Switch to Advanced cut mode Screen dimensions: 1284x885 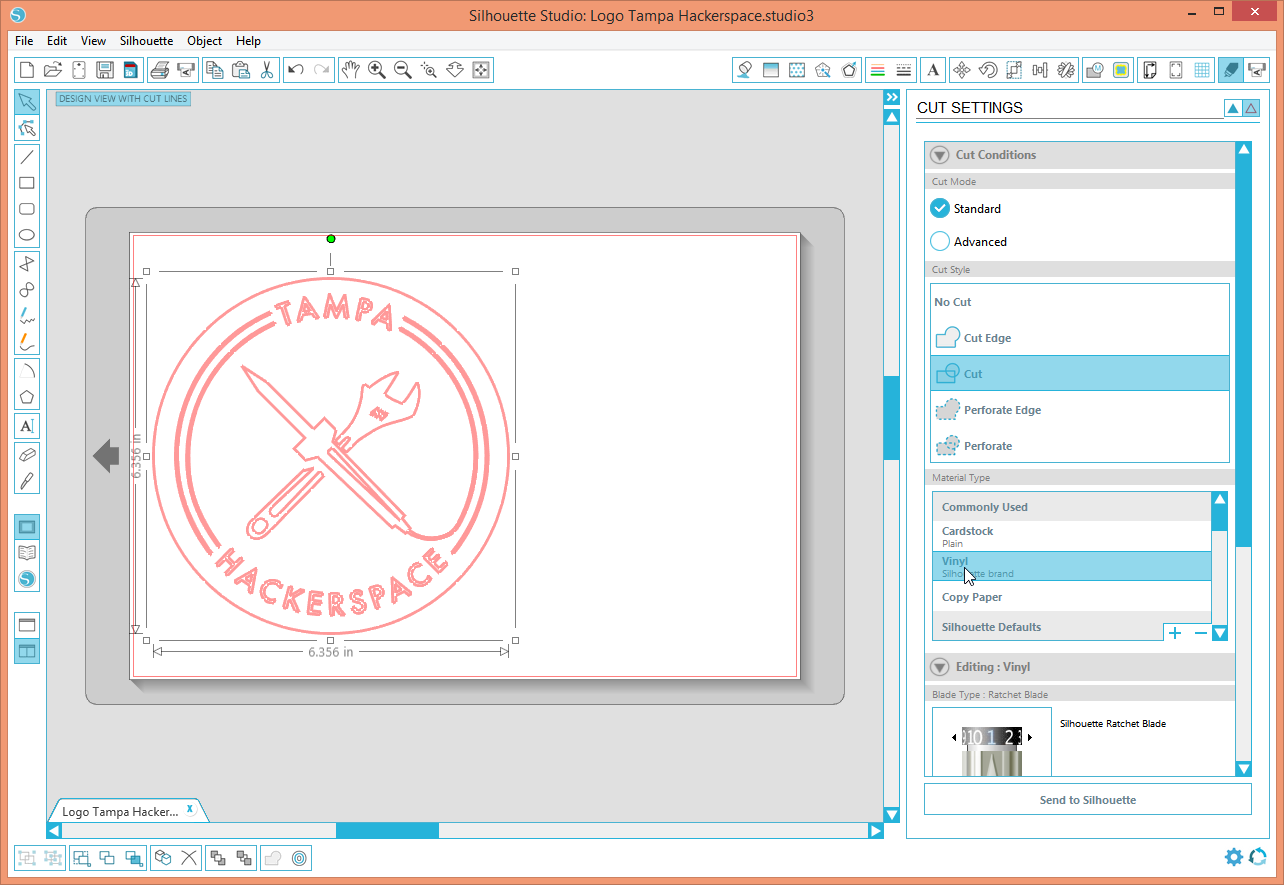click(x=940, y=241)
